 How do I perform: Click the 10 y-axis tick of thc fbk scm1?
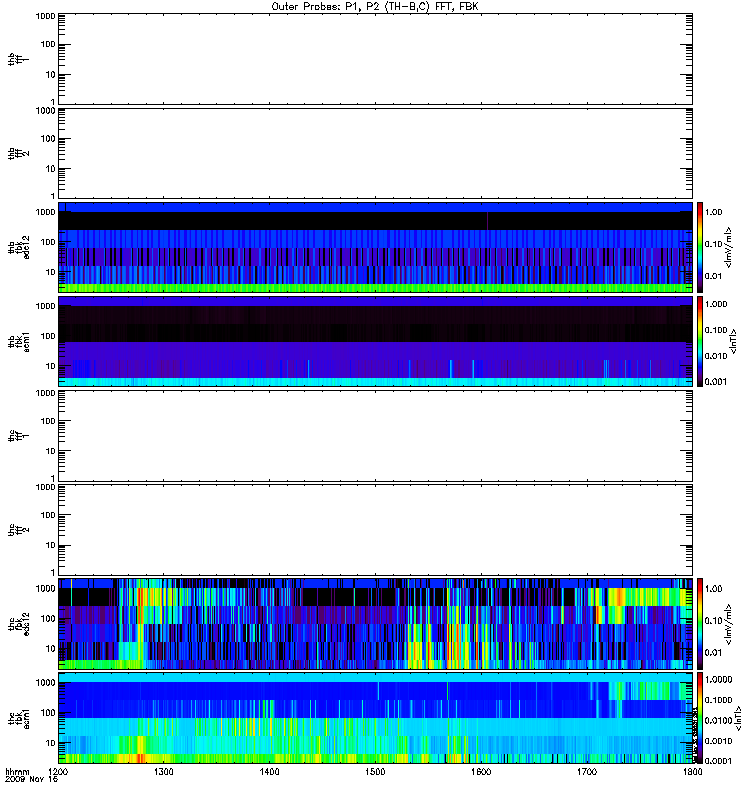[51, 743]
